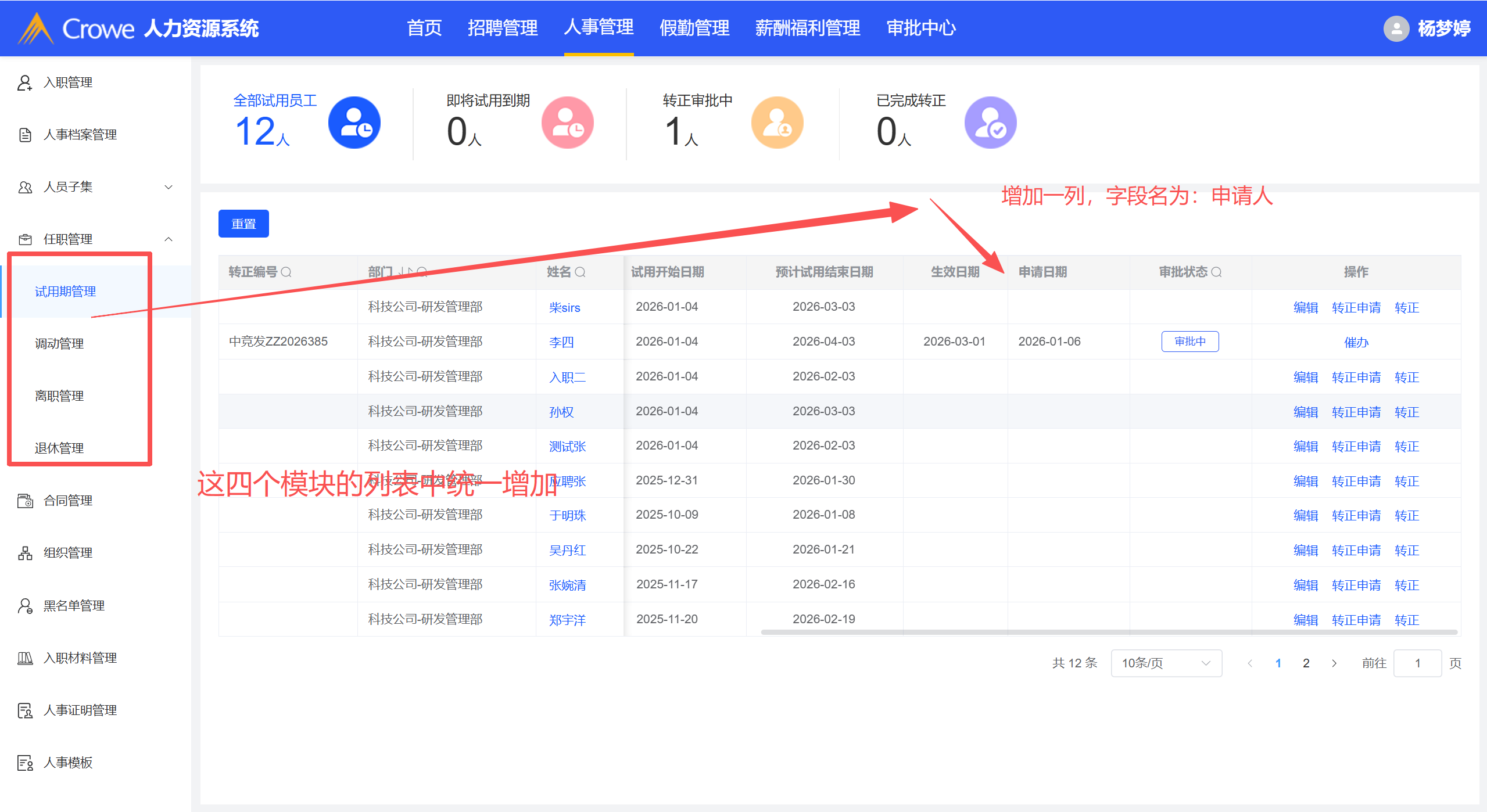Click 催办 link in 李四's row
1487x812 pixels.
click(x=1356, y=342)
